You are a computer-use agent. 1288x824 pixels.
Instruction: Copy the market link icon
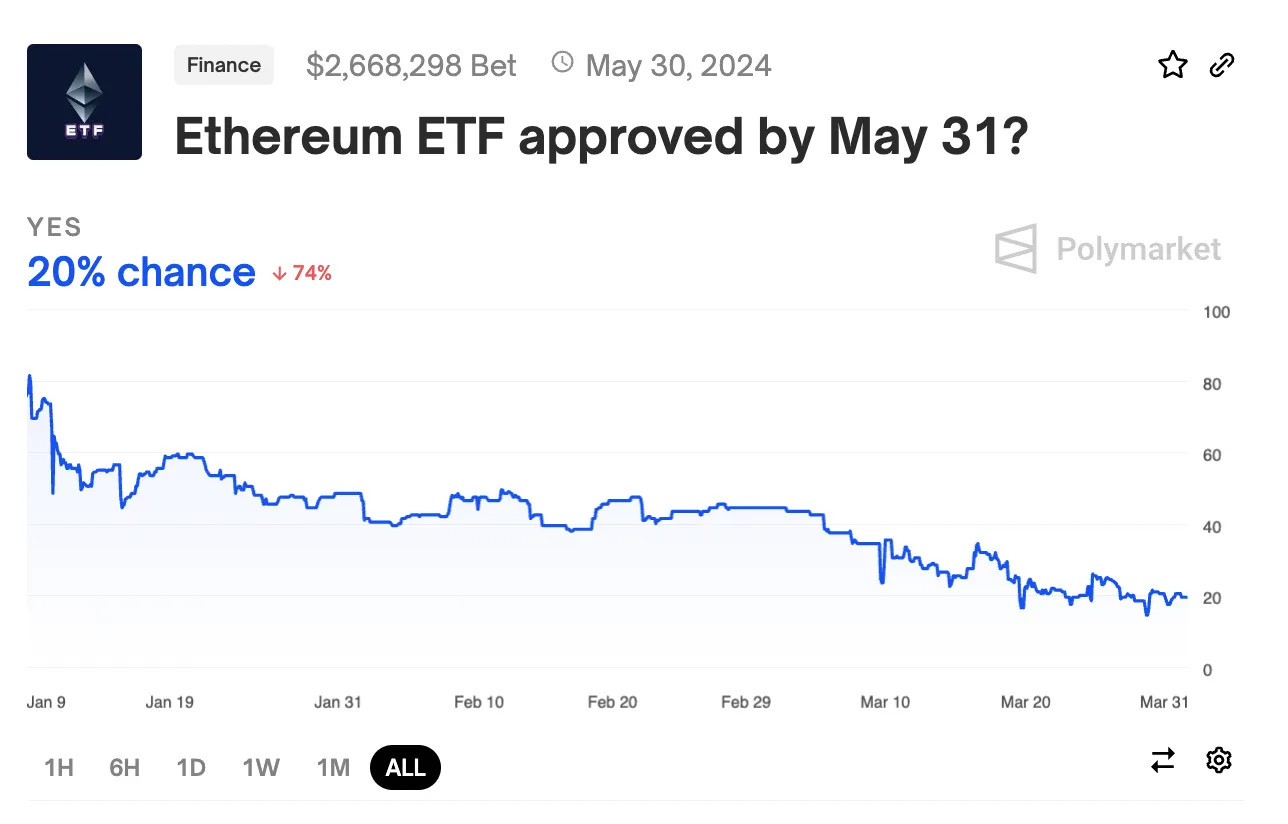1222,66
